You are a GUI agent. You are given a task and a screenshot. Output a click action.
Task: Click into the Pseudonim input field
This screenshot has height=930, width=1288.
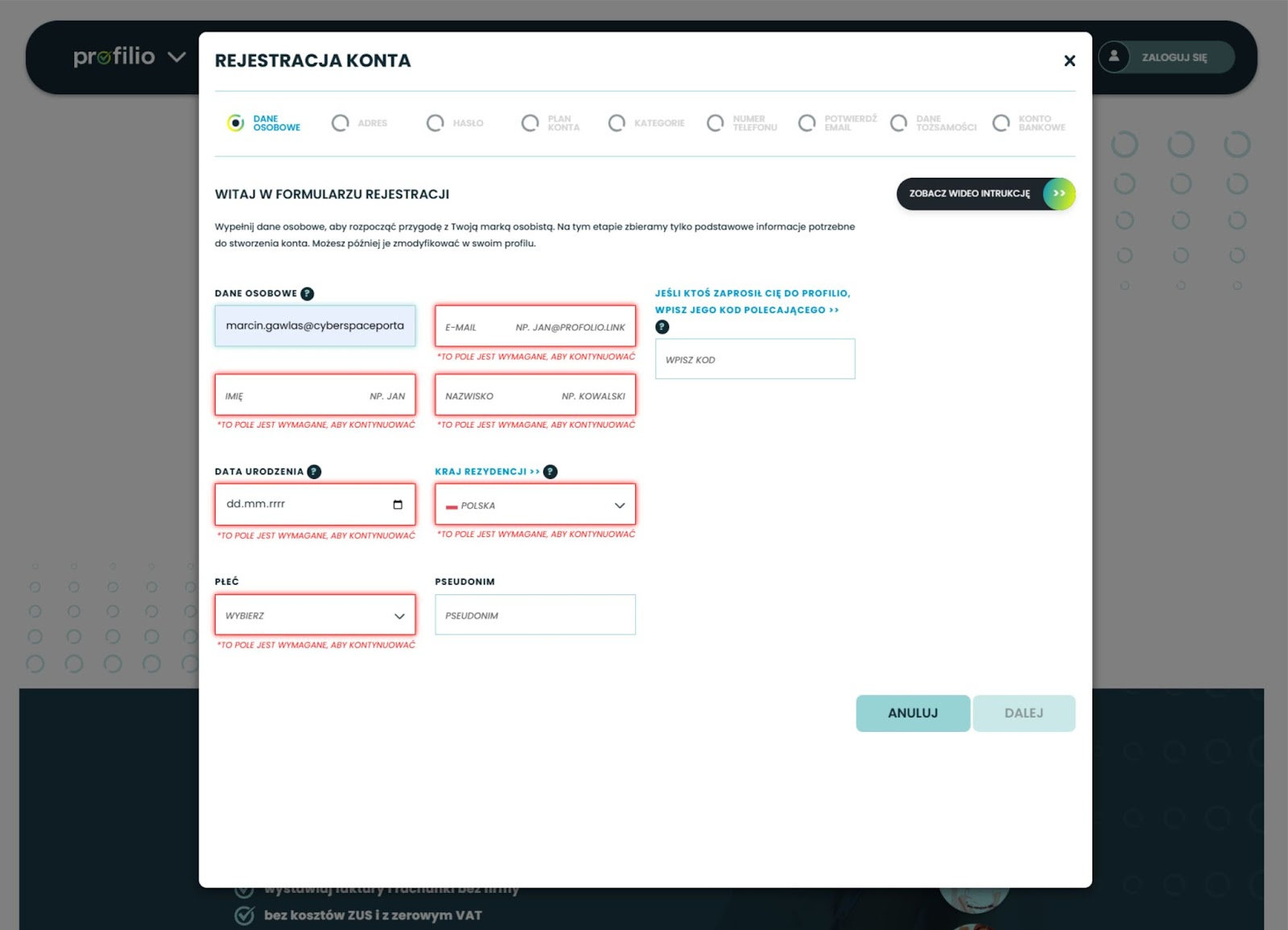535,615
